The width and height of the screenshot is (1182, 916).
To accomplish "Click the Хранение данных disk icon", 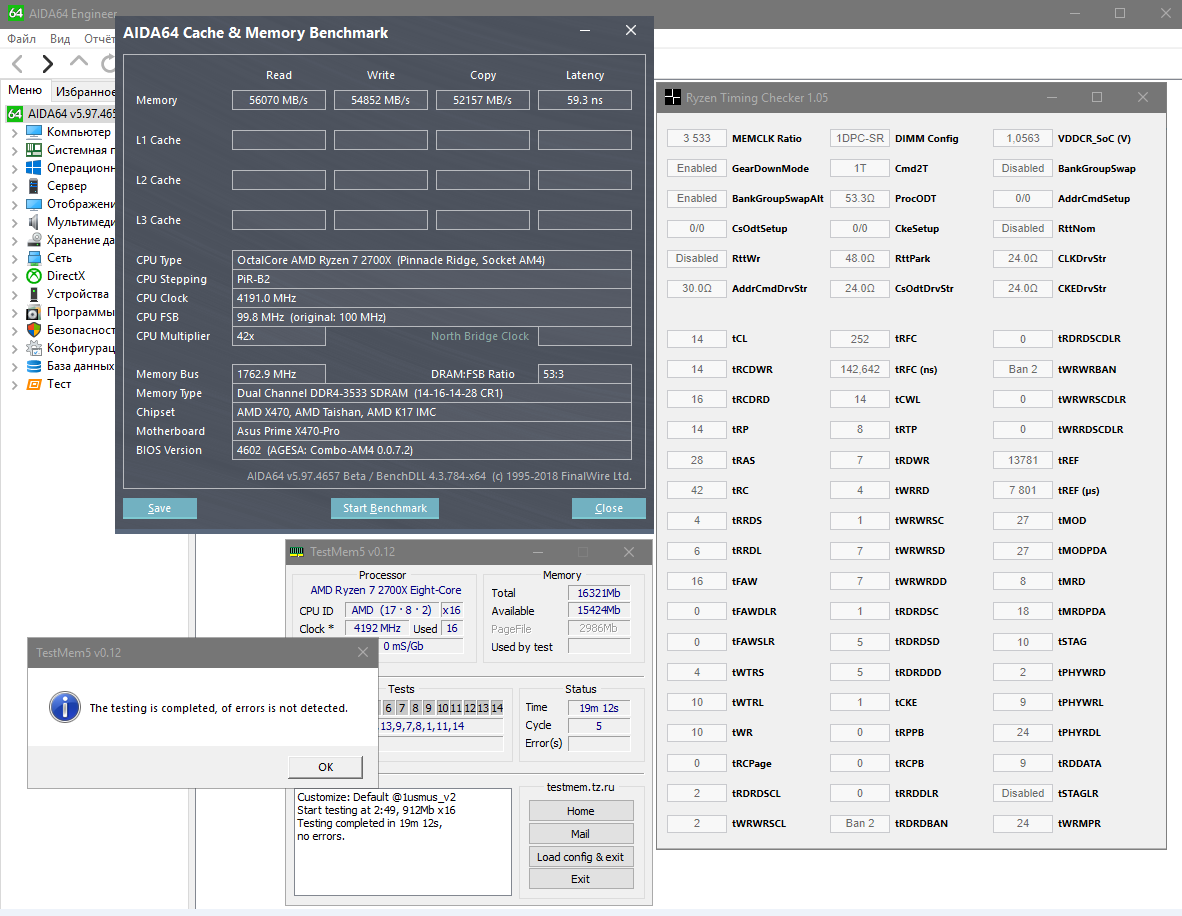I will [34, 240].
